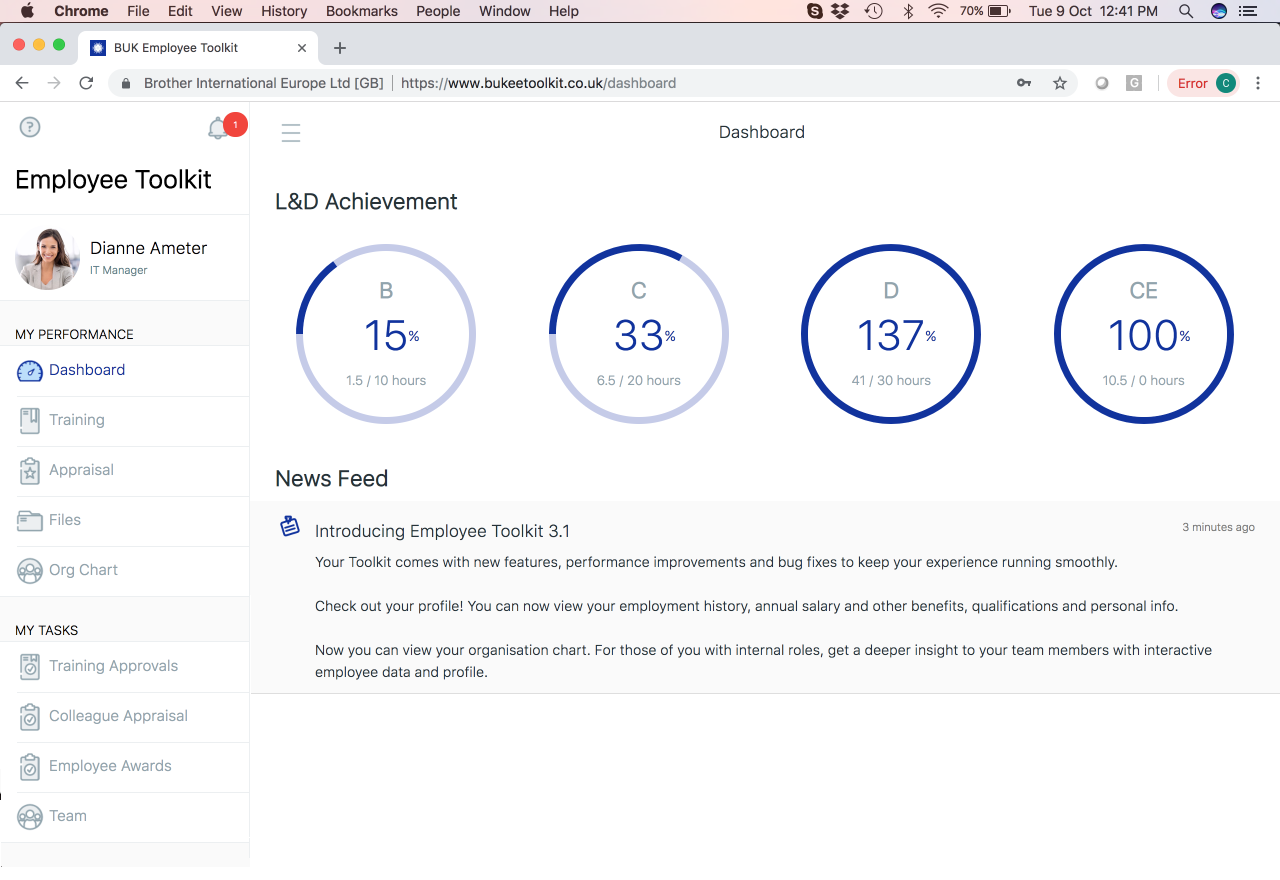Bookmark this page with the star
1280x880 pixels.
1060,83
